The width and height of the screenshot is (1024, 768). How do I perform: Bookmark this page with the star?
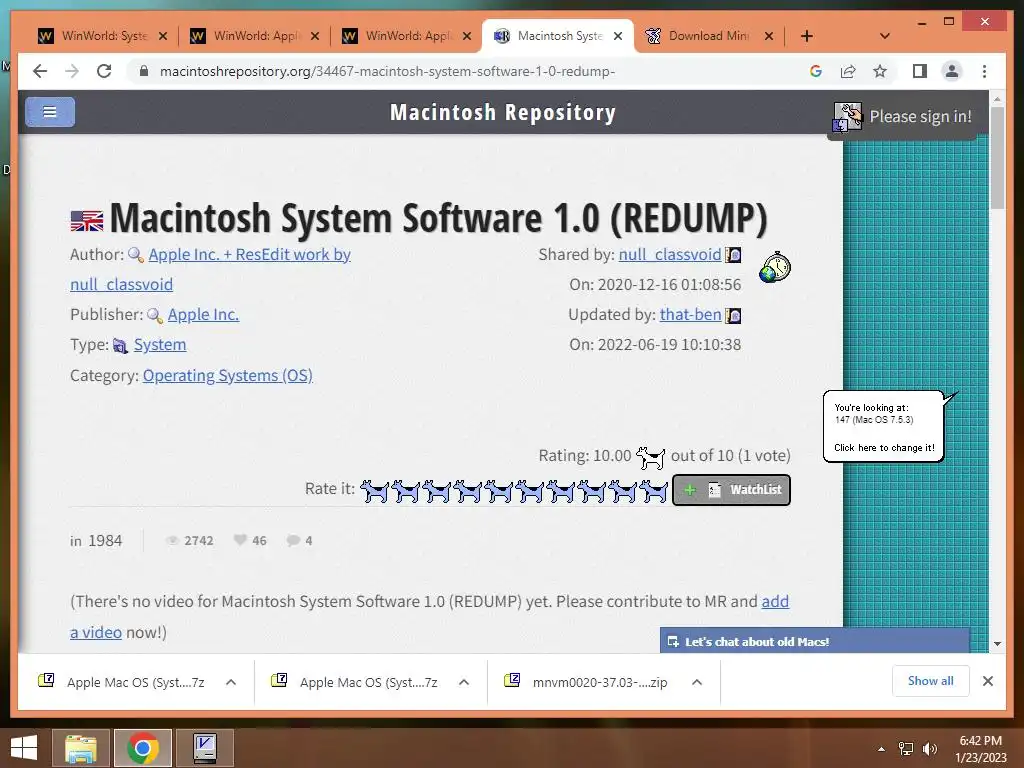(880, 71)
